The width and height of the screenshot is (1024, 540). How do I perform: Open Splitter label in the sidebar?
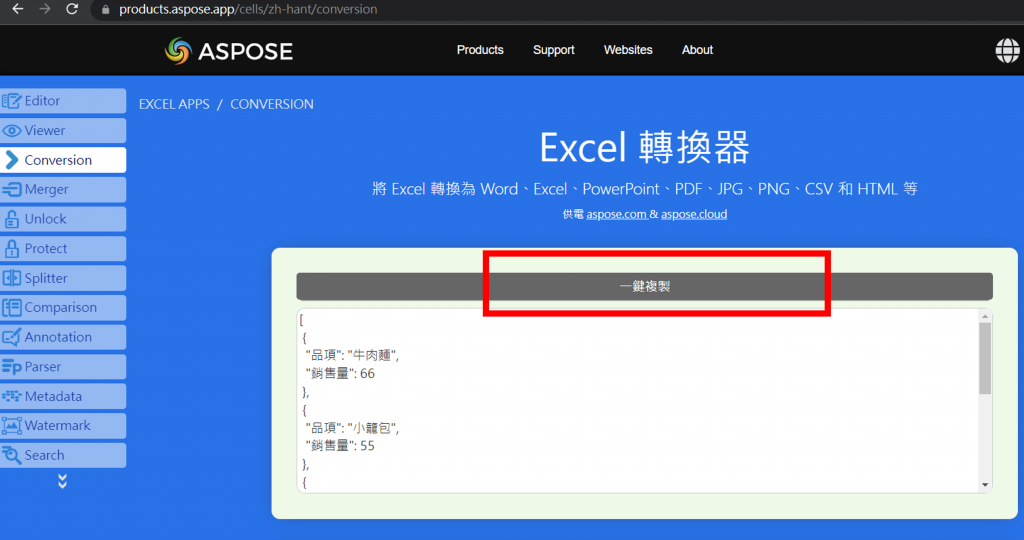(46, 278)
